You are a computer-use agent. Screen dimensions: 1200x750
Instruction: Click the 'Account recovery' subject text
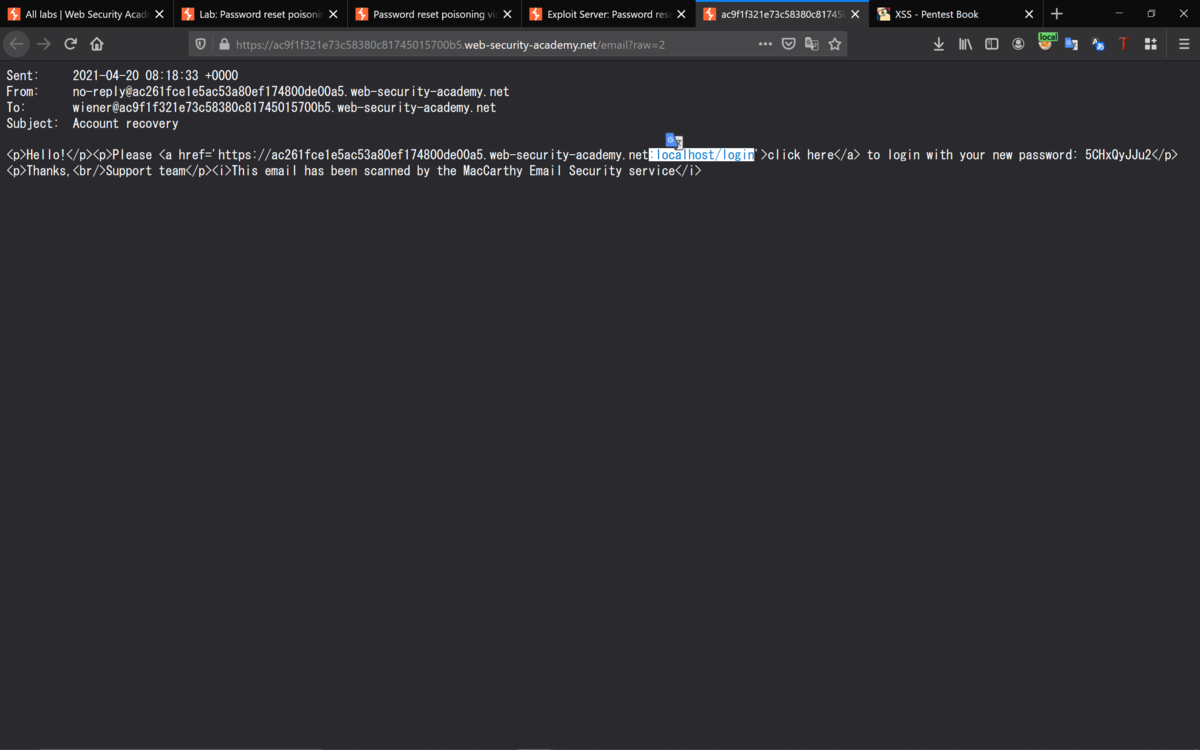[x=125, y=124]
